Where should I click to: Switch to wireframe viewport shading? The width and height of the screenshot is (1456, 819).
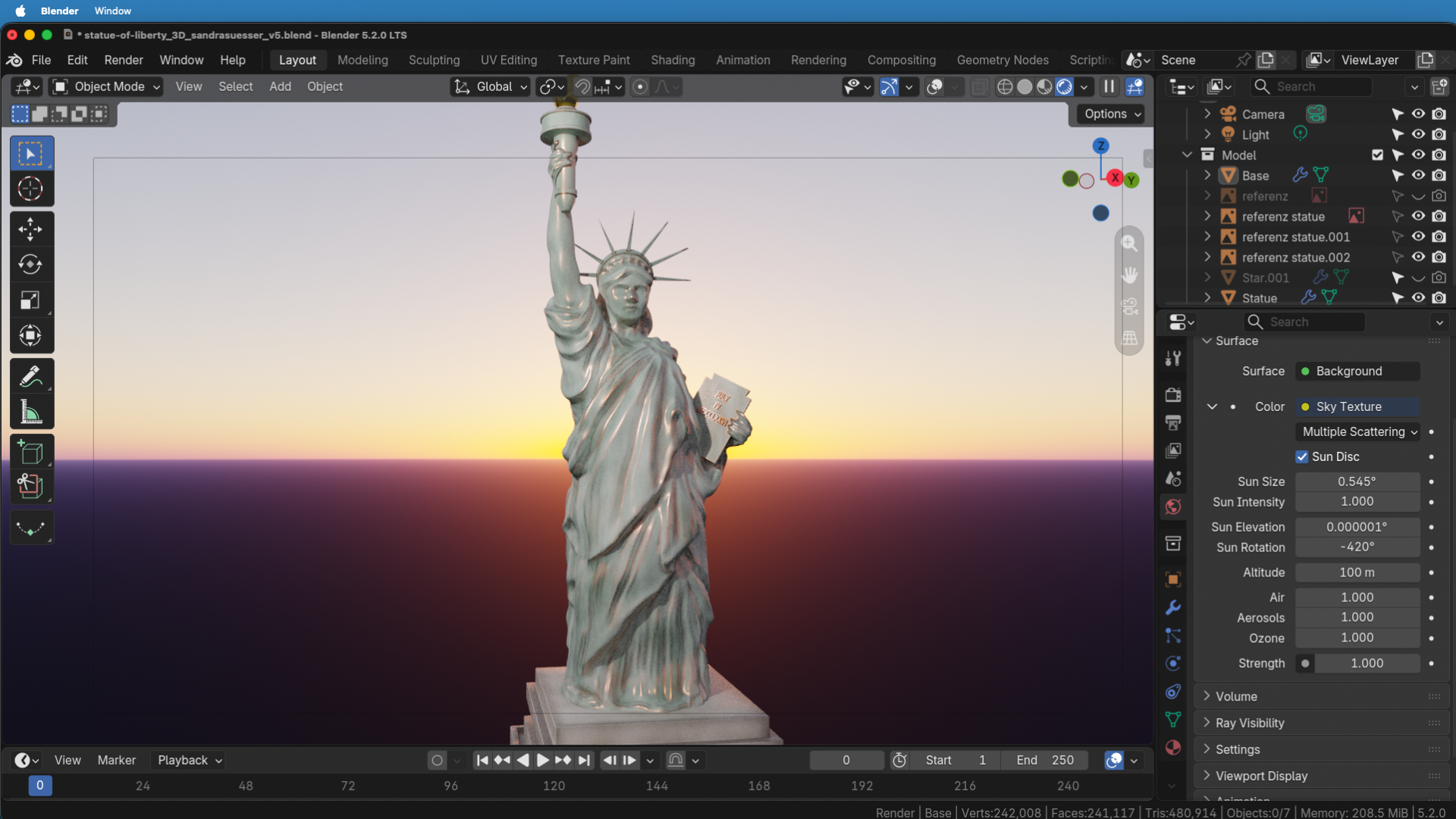coord(1005,86)
